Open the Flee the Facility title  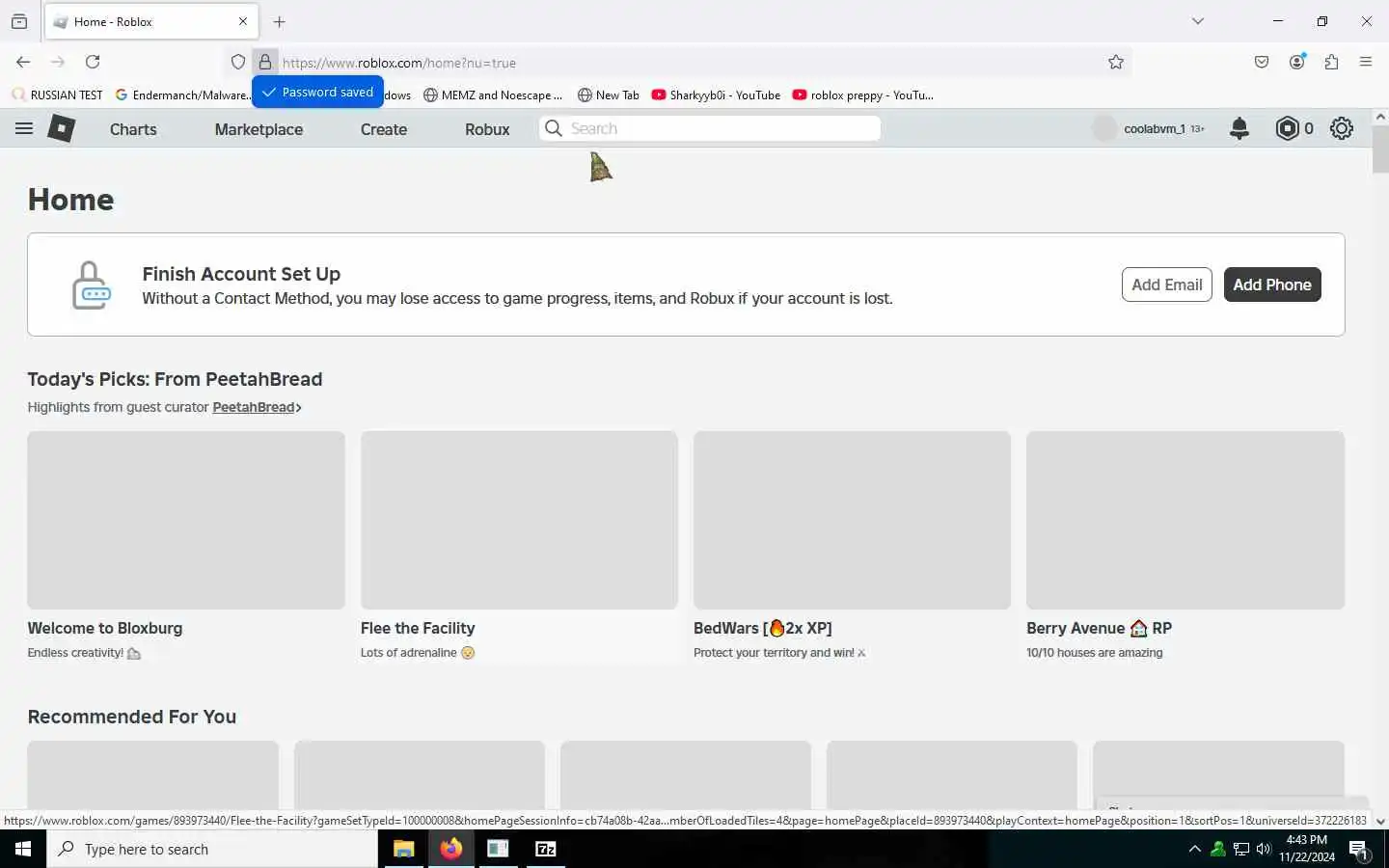coord(418,628)
